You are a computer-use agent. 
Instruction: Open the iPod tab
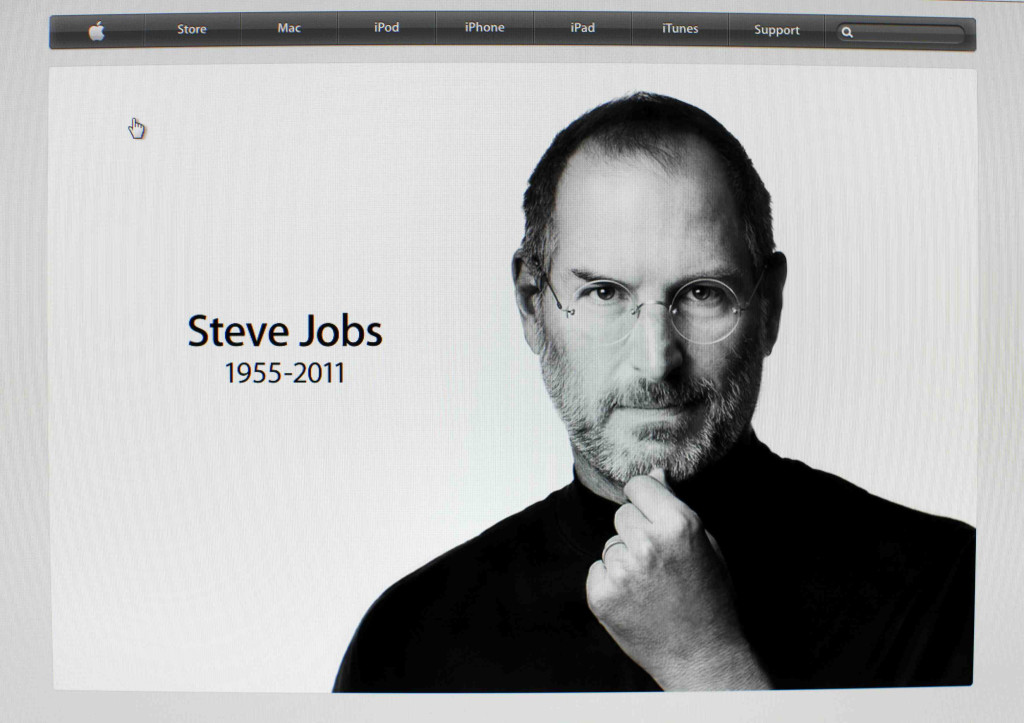[386, 27]
